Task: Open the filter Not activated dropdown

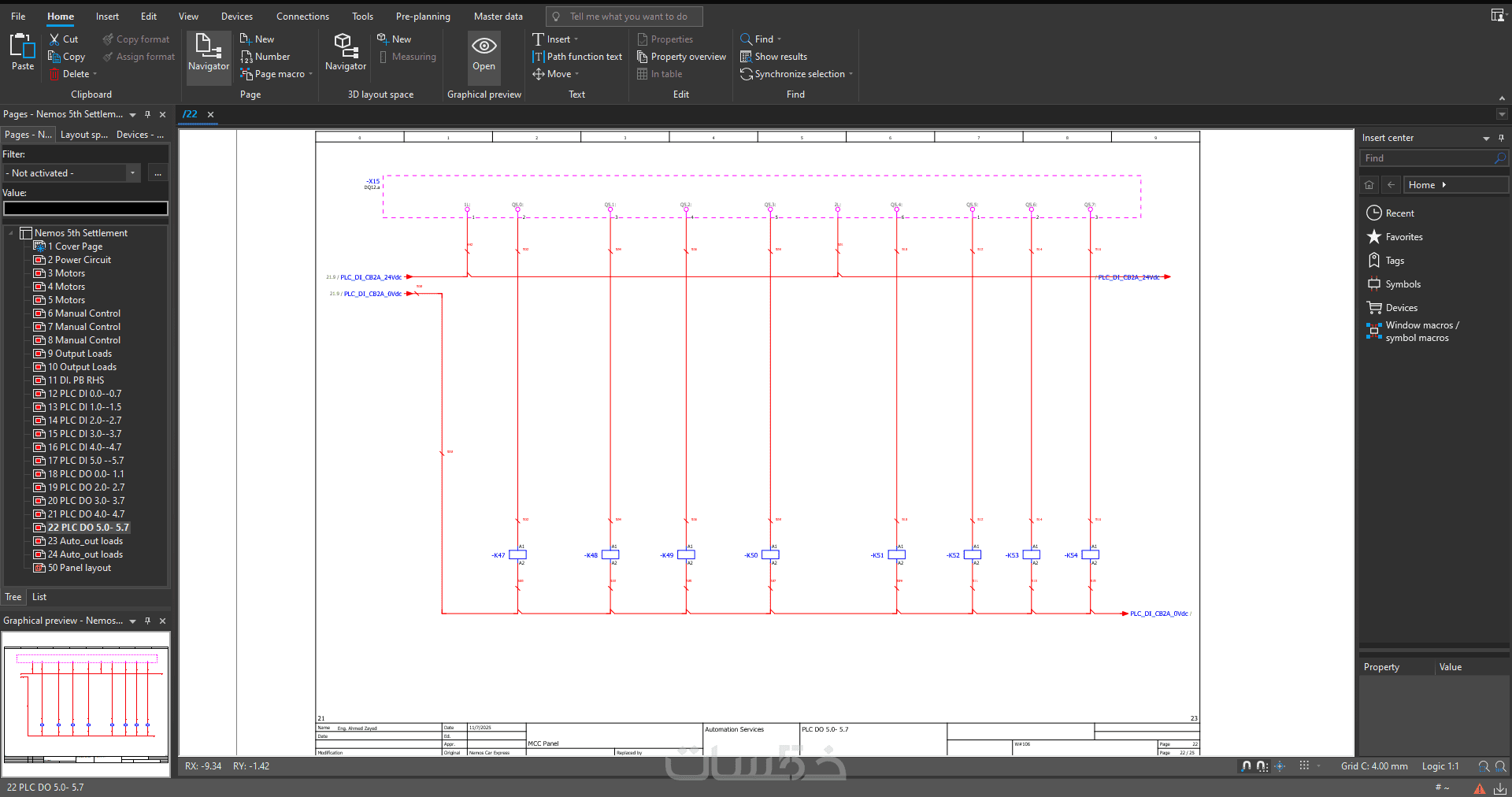Action: coord(132,173)
